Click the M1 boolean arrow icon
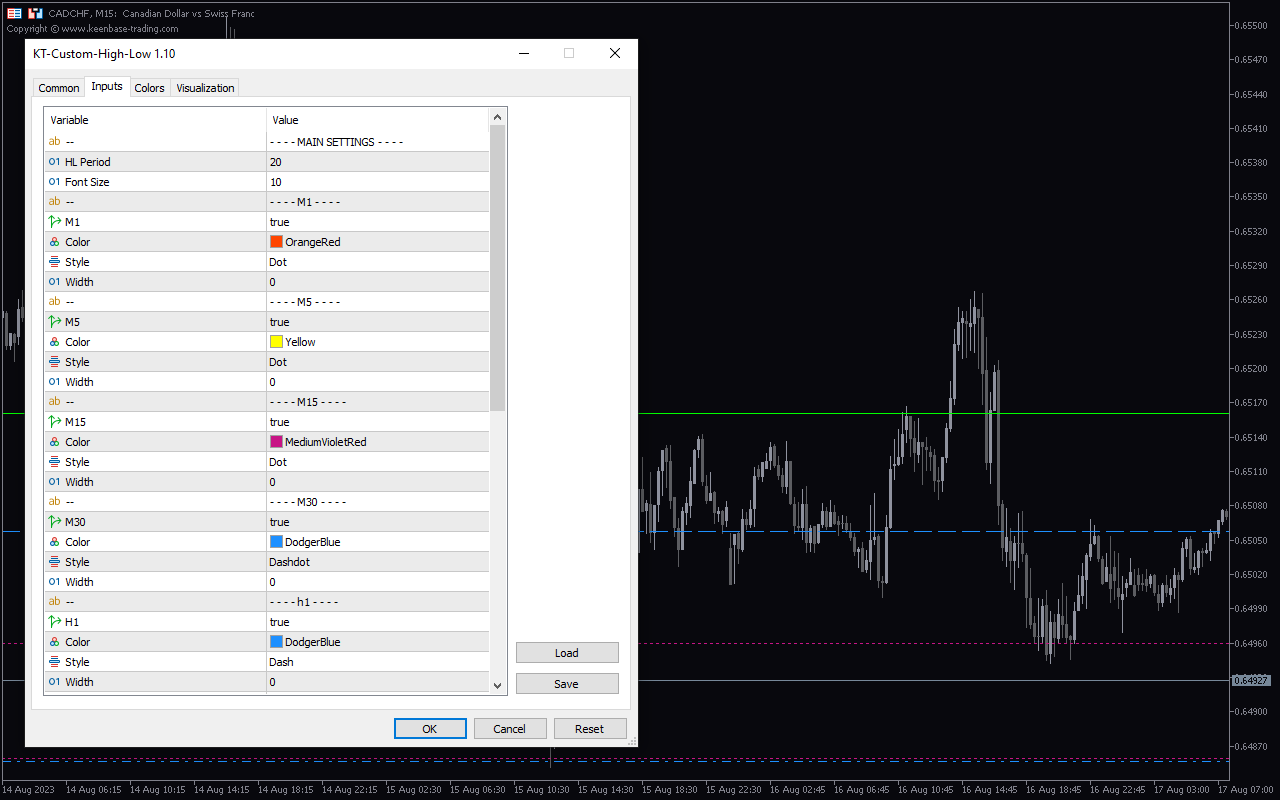Viewport: 1280px width, 800px height. coord(55,222)
